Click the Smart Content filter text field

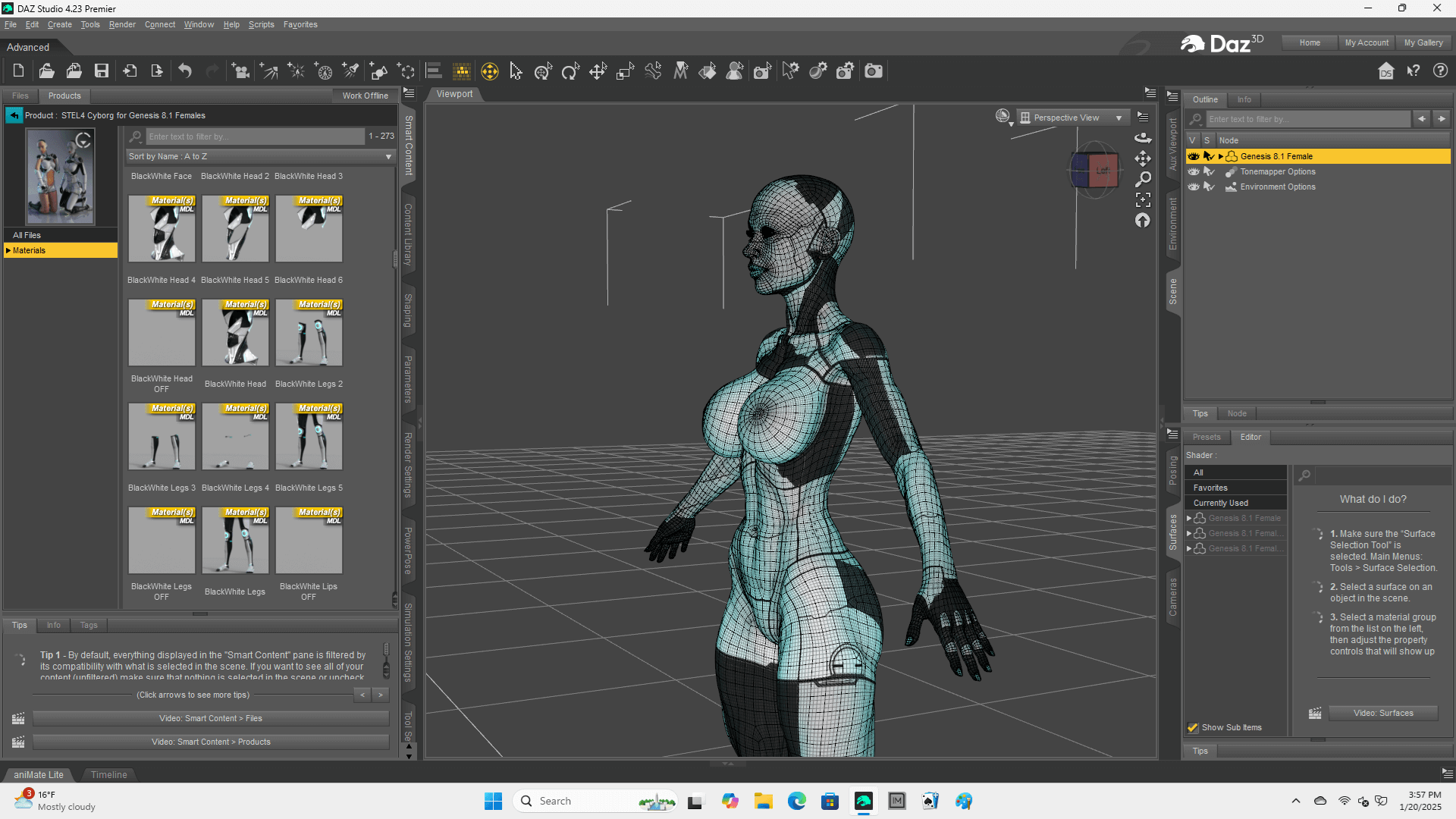tap(256, 137)
